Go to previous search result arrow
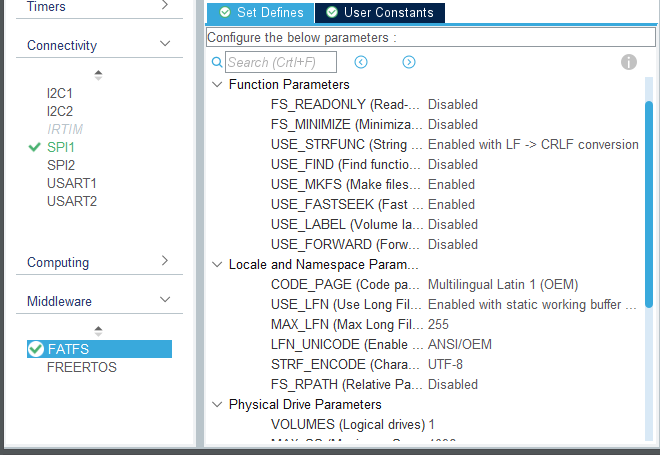This screenshot has width=660, height=455. click(x=361, y=62)
